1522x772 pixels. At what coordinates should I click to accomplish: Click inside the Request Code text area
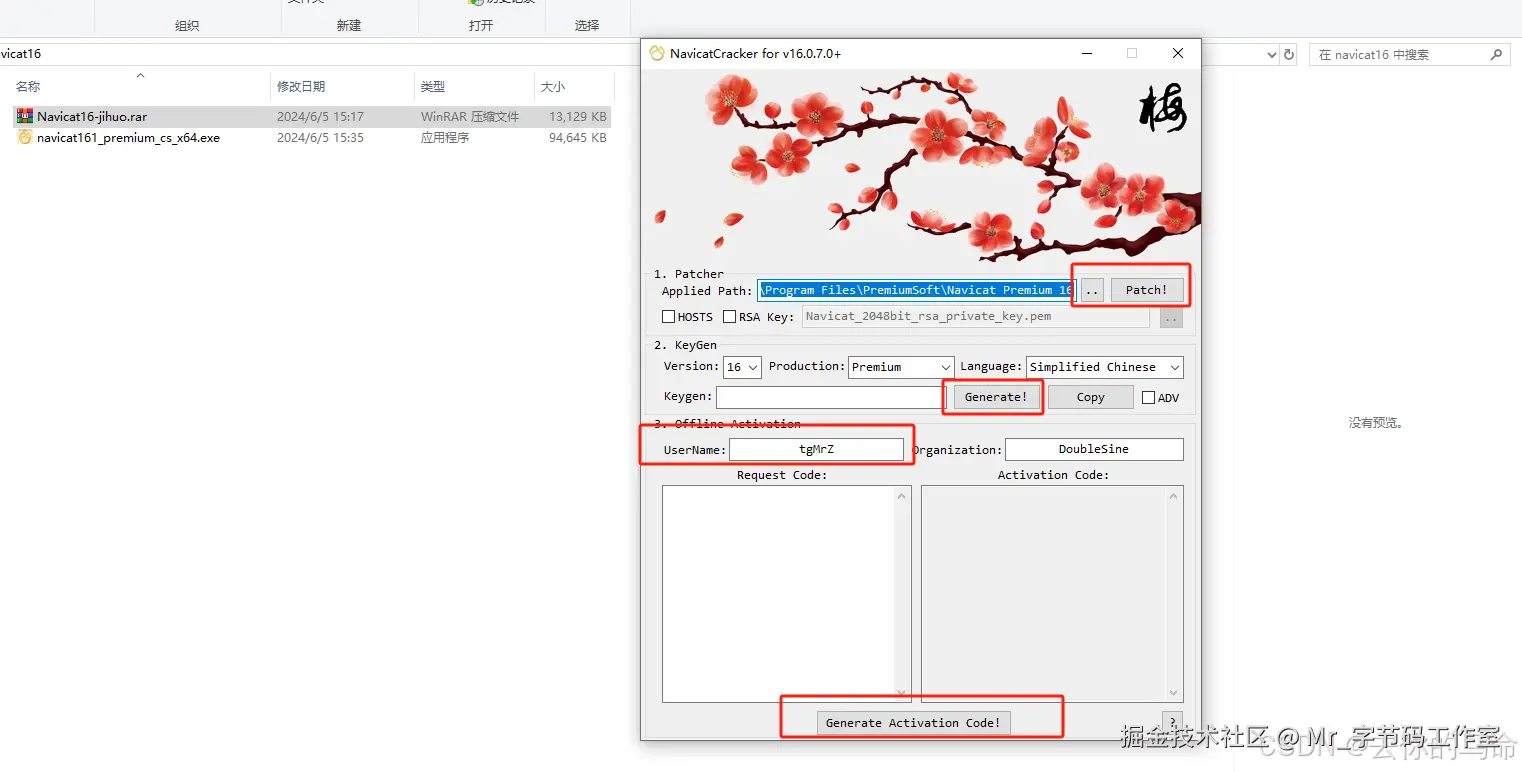pyautogui.click(x=779, y=594)
